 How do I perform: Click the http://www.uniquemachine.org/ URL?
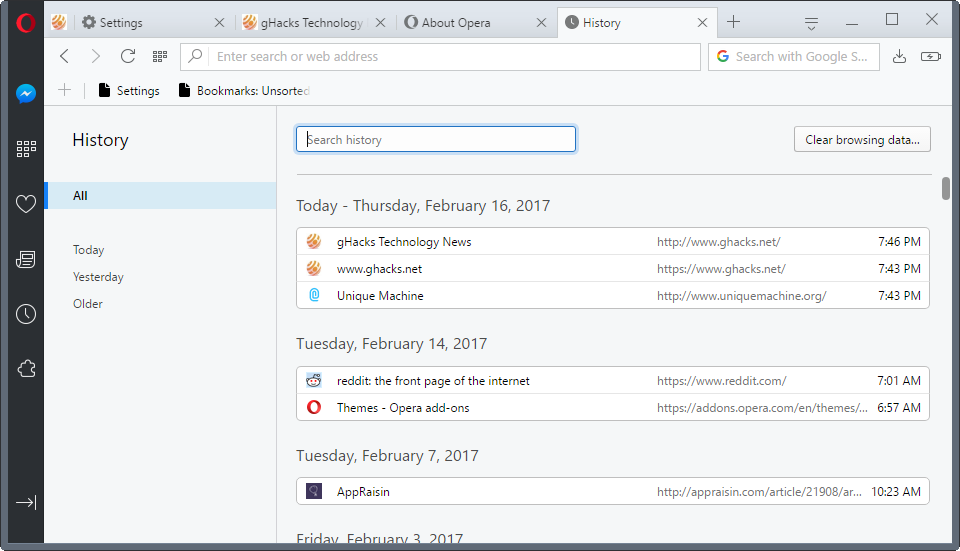[741, 296]
